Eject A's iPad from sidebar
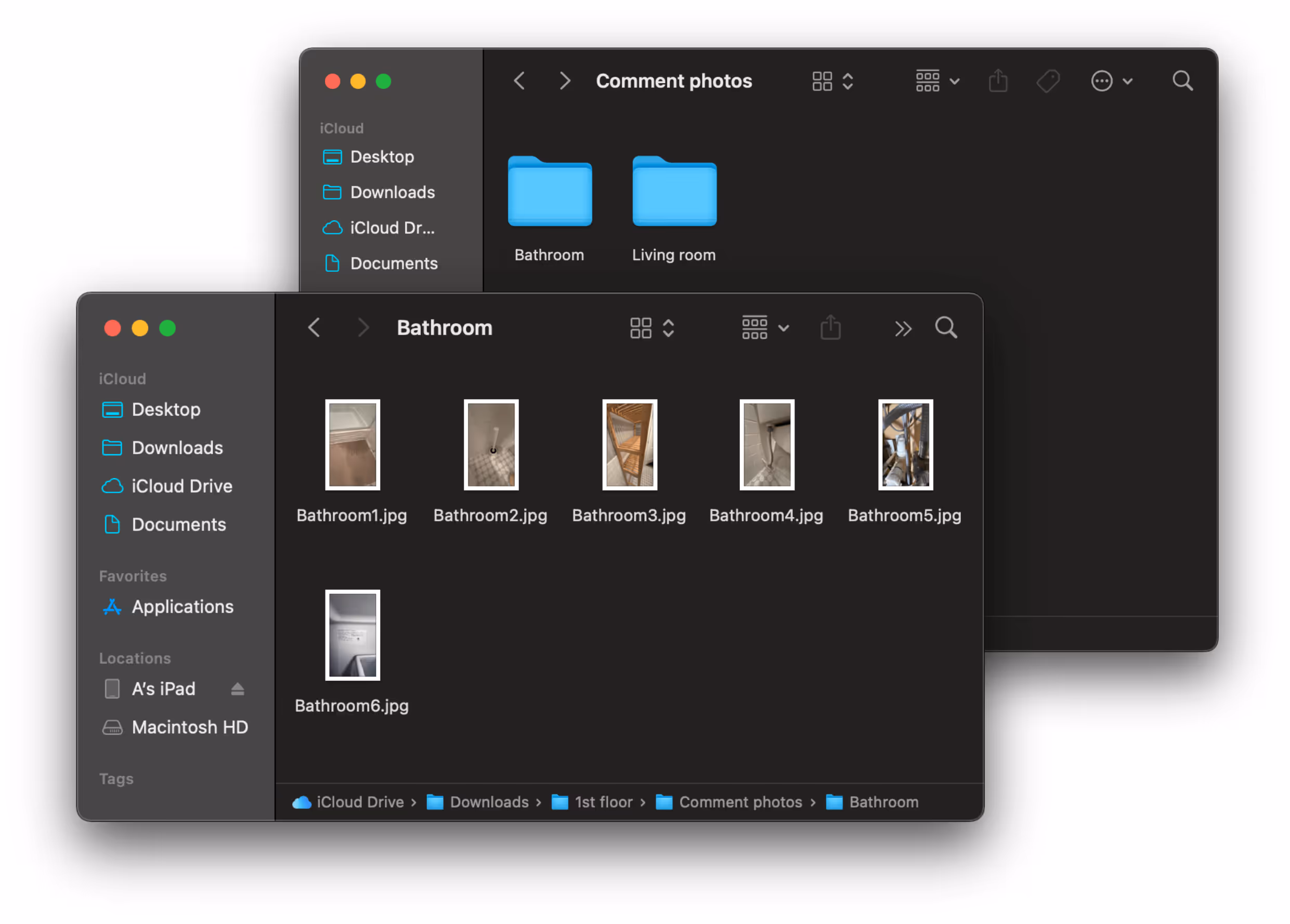1290x924 pixels. tap(238, 689)
